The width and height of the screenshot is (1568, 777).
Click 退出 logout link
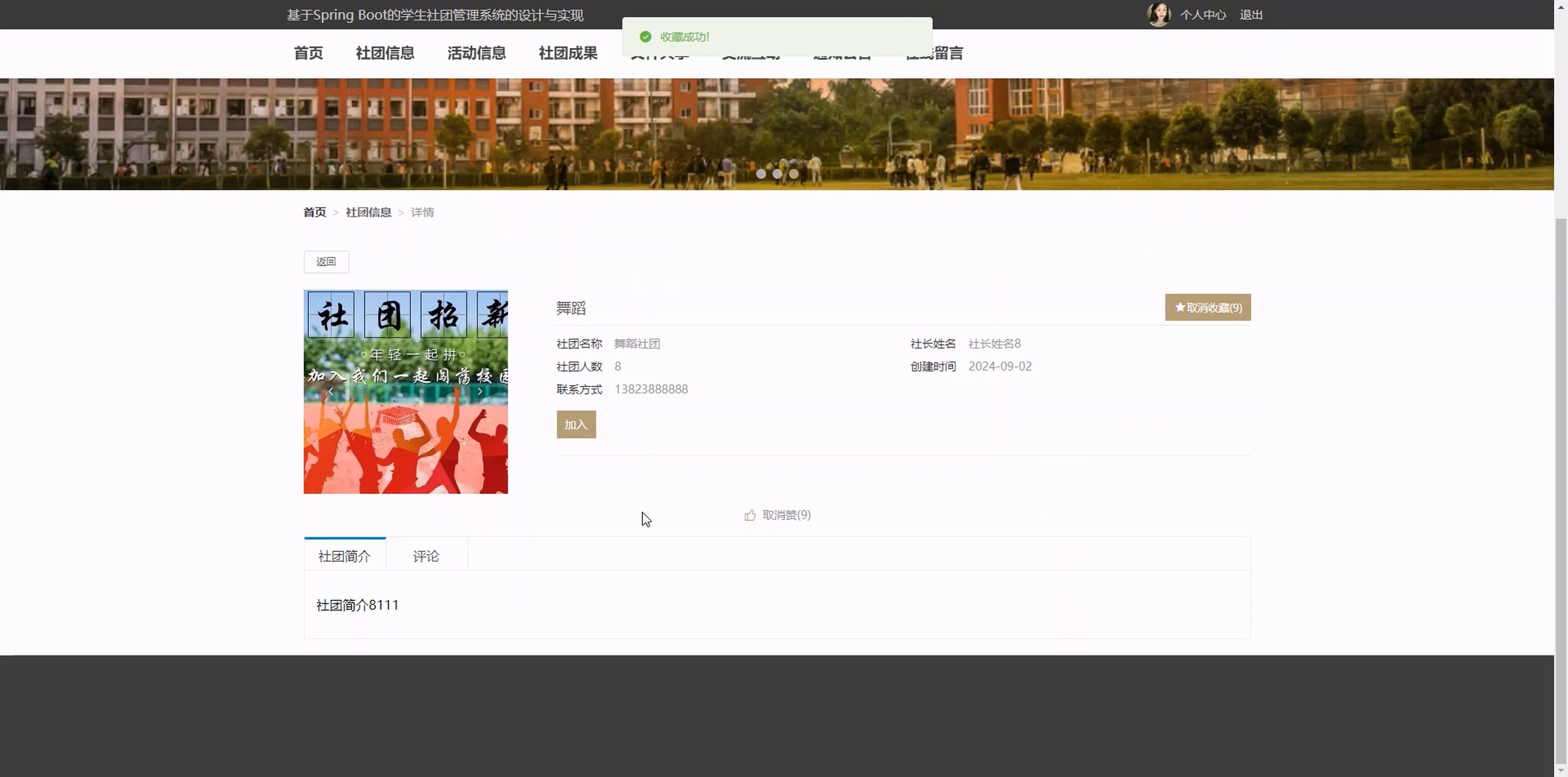pyautogui.click(x=1251, y=15)
